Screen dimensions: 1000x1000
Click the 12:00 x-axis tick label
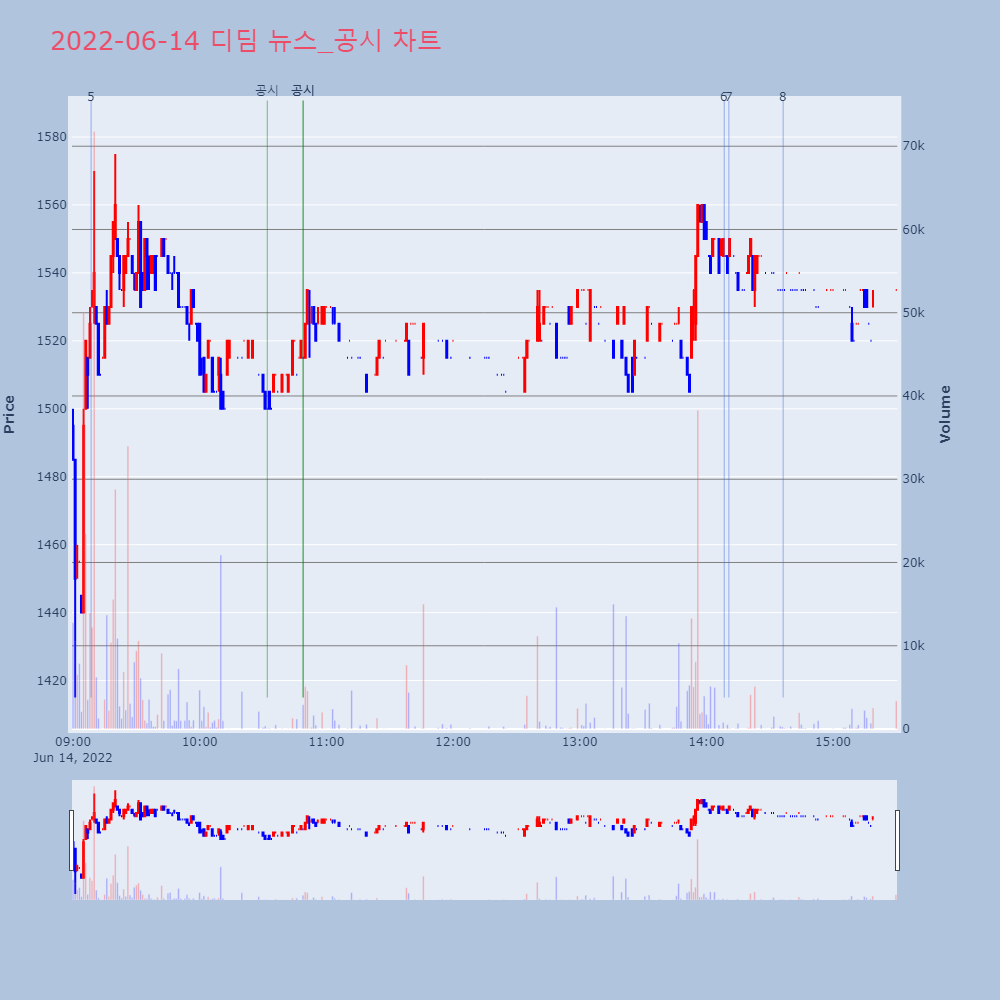(x=453, y=742)
